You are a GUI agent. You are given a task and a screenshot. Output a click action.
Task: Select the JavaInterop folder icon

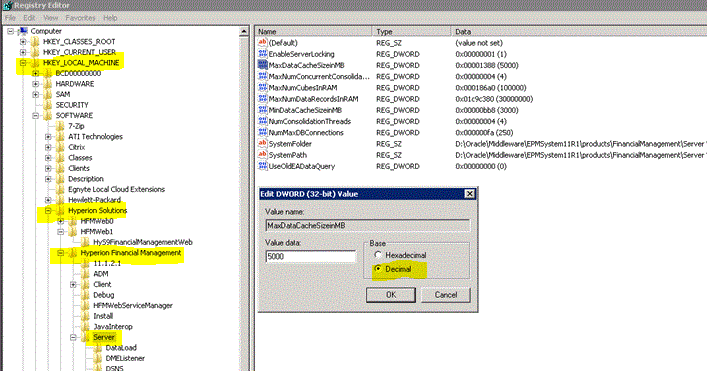(x=85, y=326)
